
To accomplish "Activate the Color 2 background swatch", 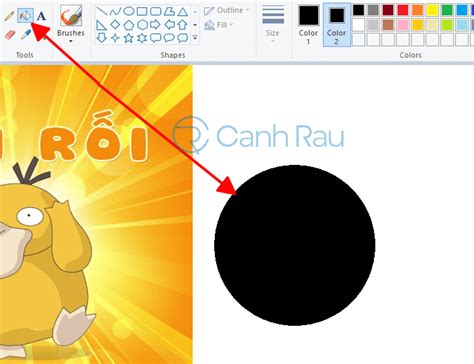I will click(x=336, y=25).
